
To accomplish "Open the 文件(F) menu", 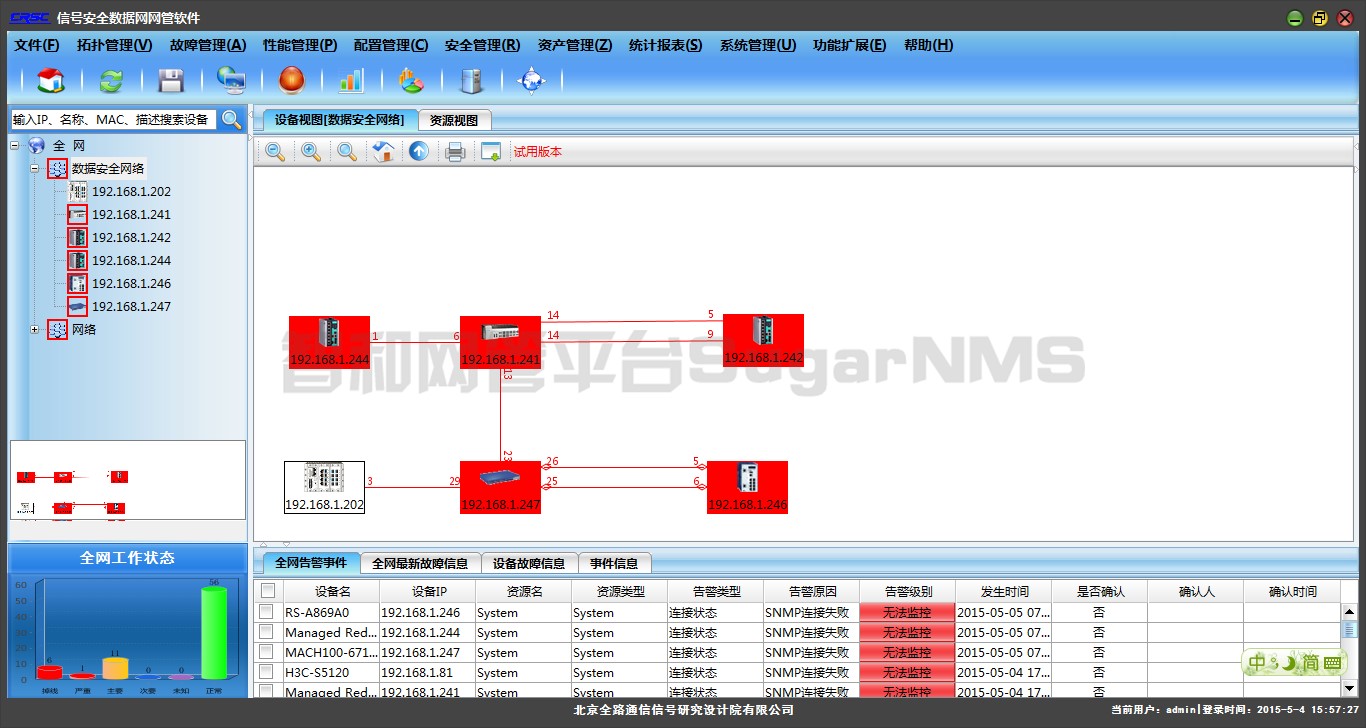I will tap(37, 45).
